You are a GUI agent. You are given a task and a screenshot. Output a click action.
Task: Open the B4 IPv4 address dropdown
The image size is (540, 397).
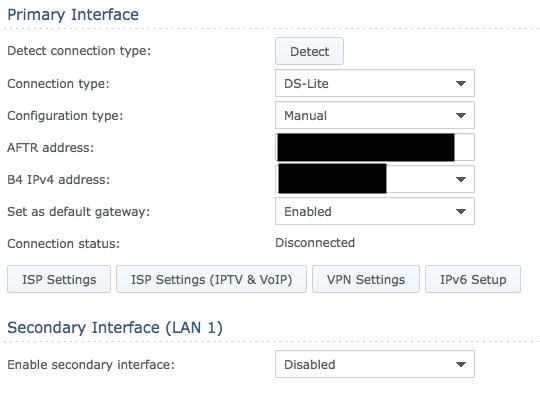[375, 179]
